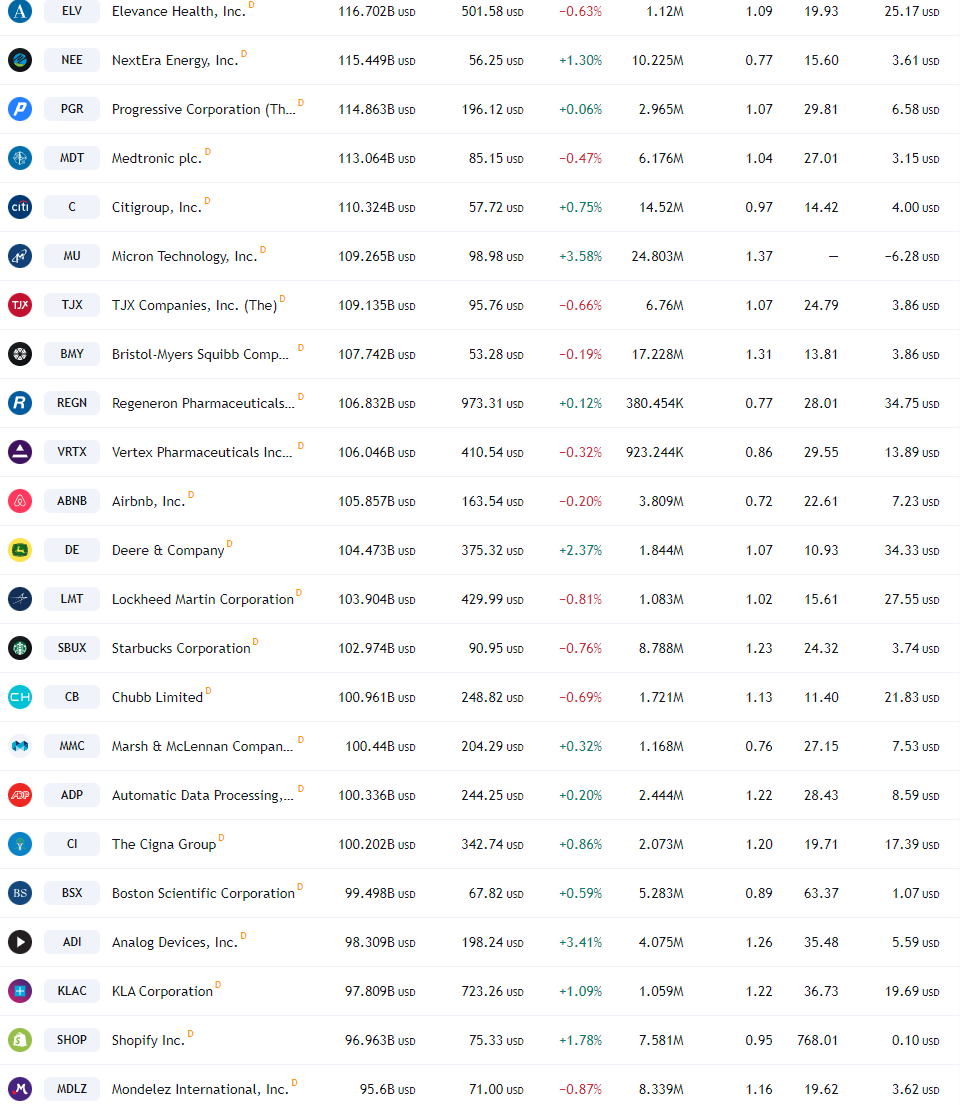Open the Lockheed Martin Corporation link

tap(202, 599)
